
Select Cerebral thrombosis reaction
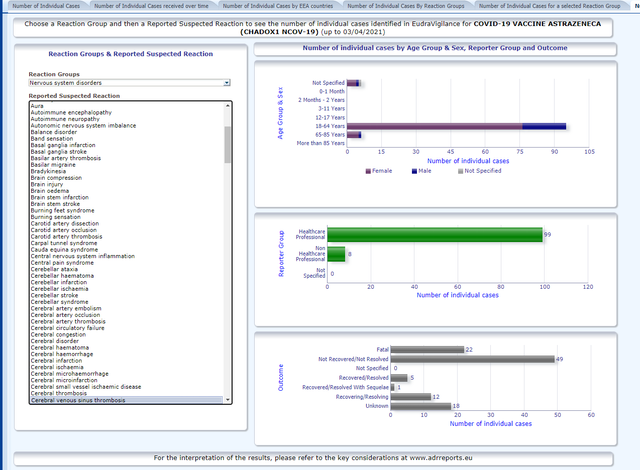(x=59, y=393)
